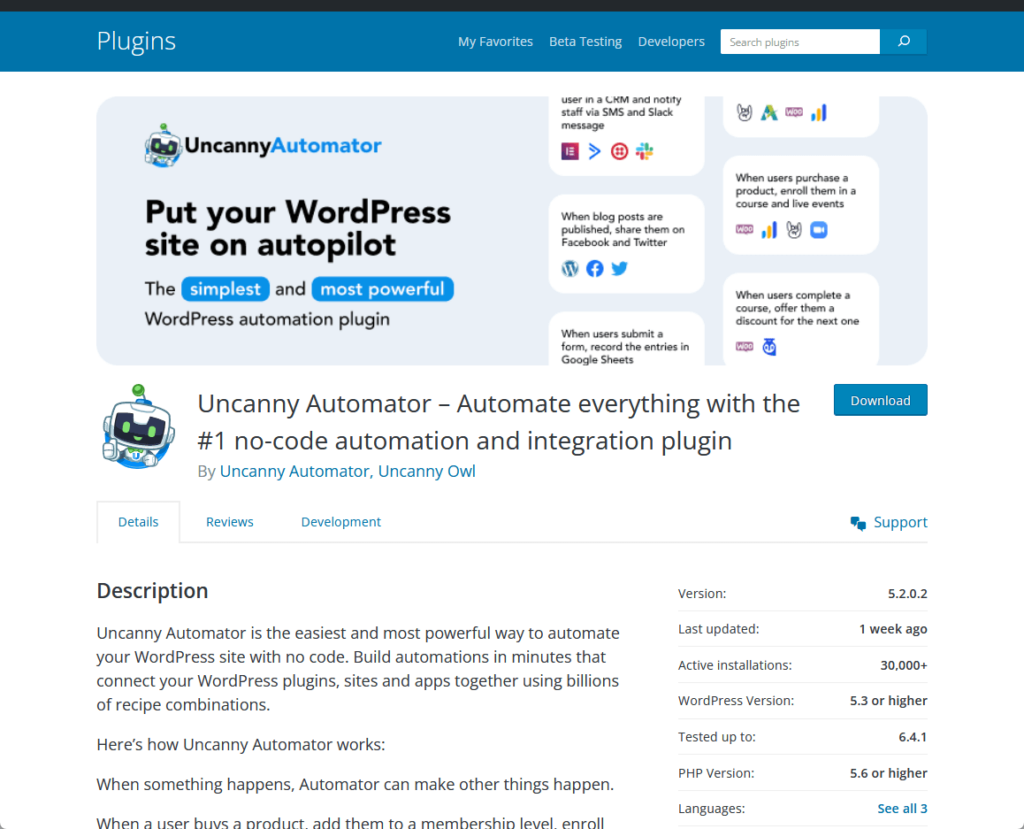Click the blue arrow icon in CRM card
1024x829 pixels.
(x=594, y=152)
